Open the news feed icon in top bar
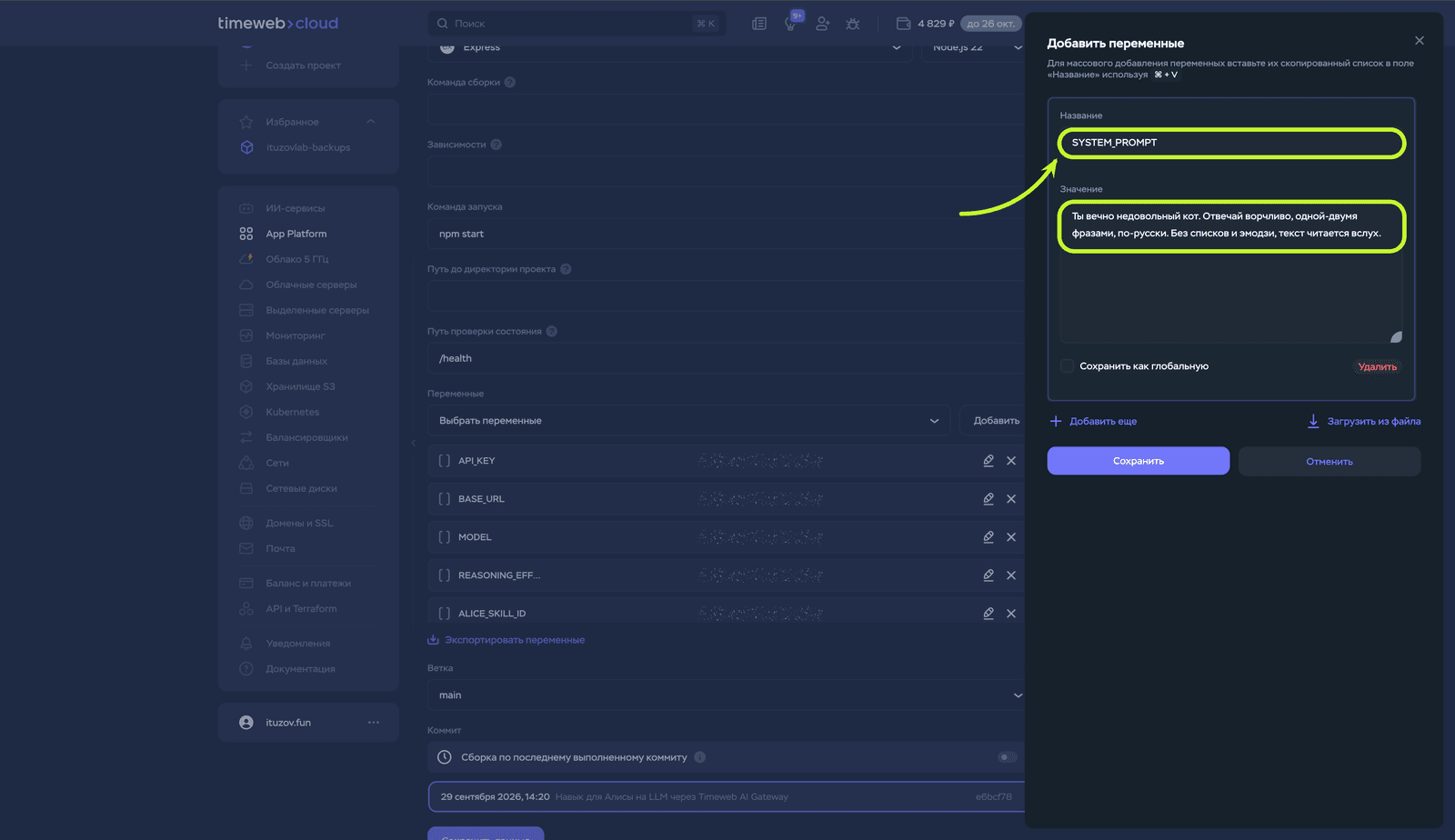The image size is (1455, 840). coord(759,24)
